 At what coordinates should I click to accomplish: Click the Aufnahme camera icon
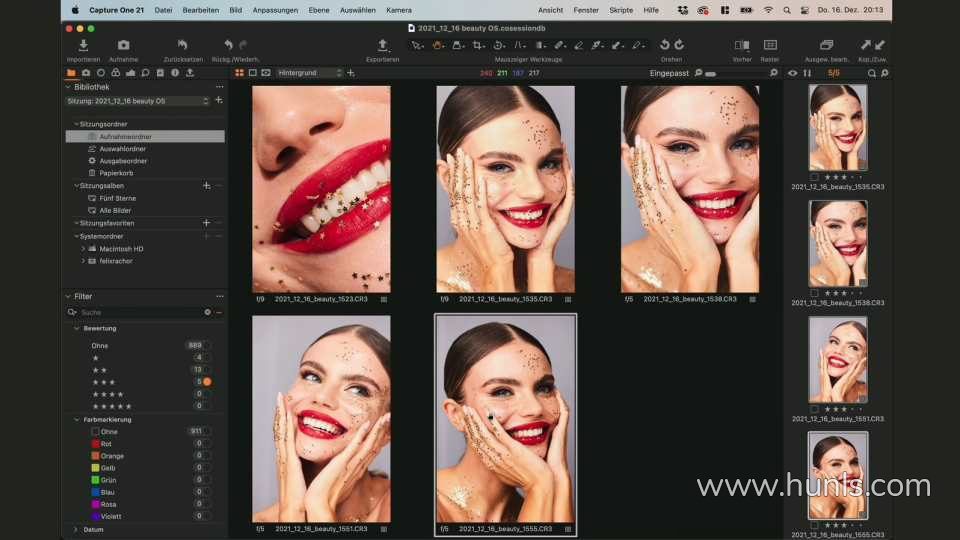click(123, 46)
